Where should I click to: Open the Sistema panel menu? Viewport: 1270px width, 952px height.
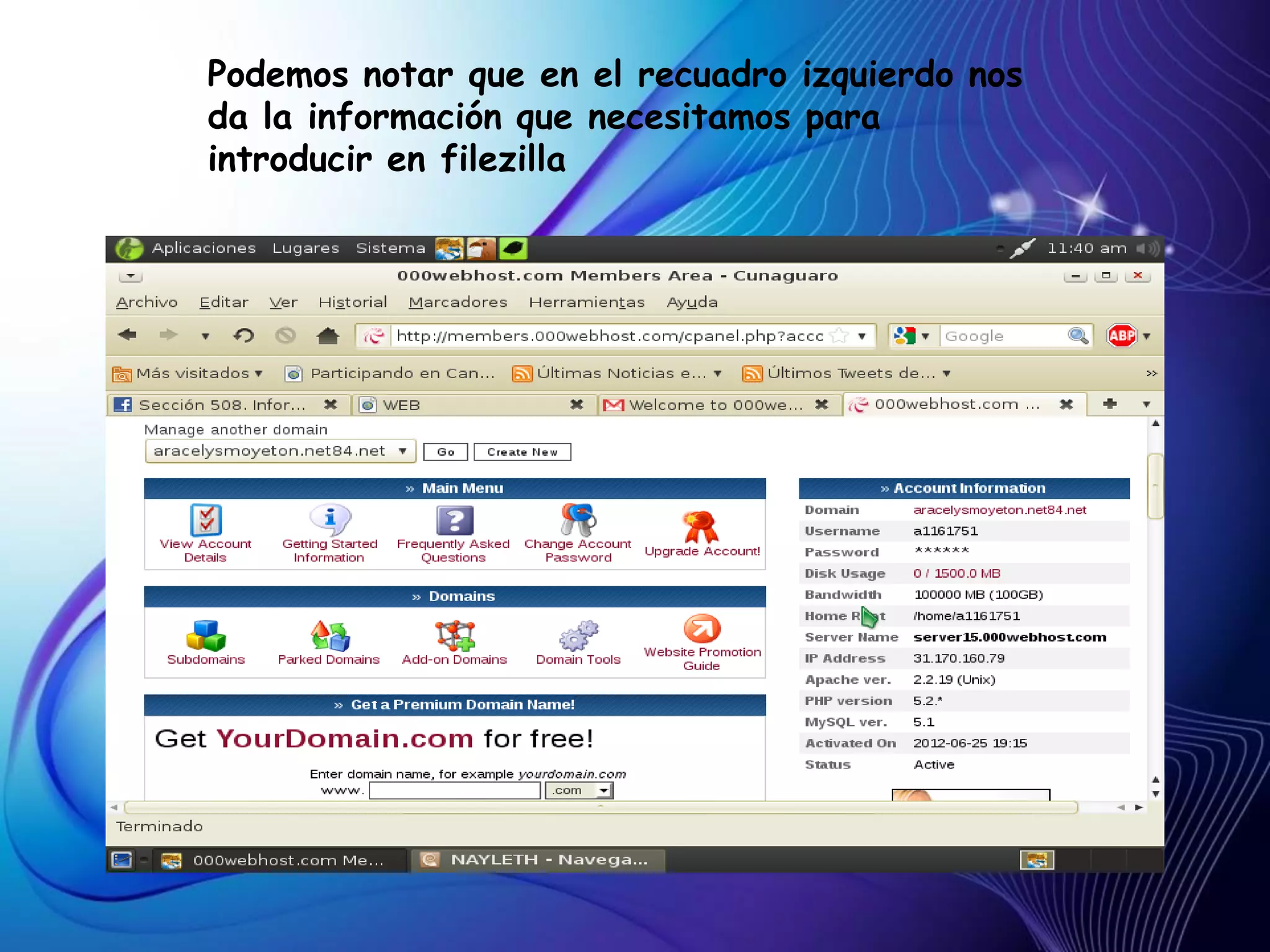391,248
